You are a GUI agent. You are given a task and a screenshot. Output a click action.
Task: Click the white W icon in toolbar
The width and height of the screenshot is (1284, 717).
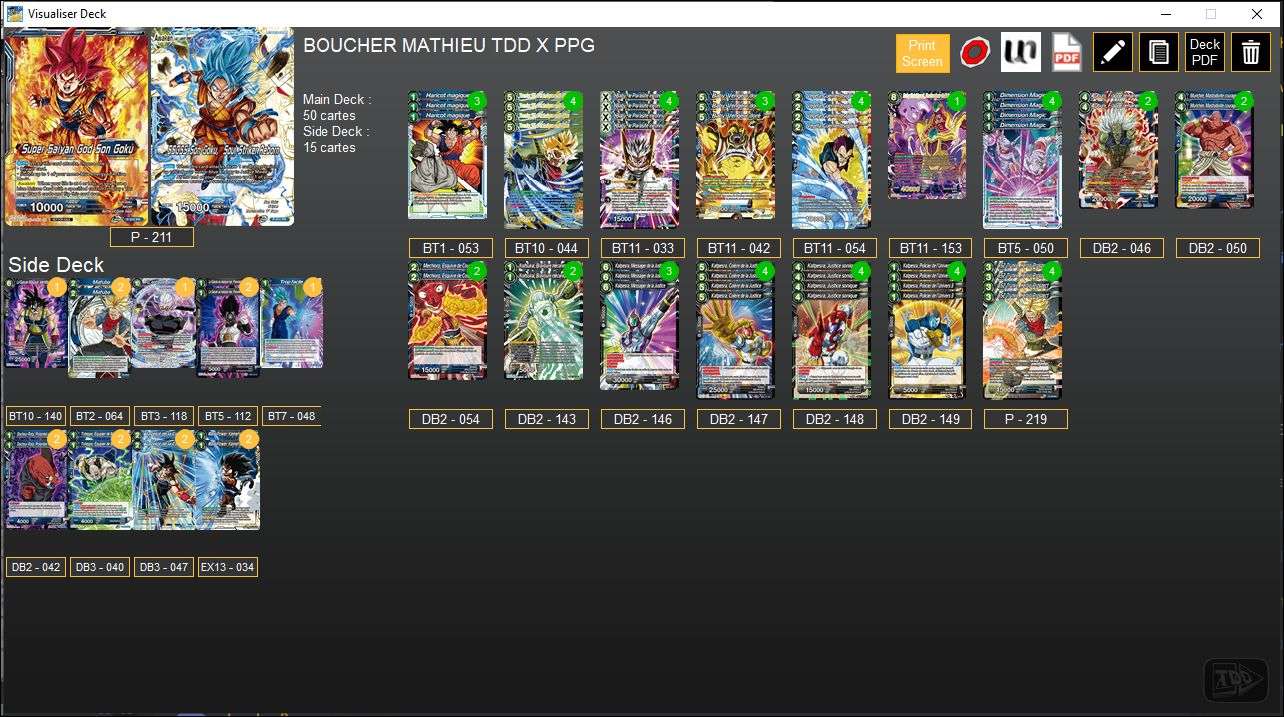[1020, 51]
